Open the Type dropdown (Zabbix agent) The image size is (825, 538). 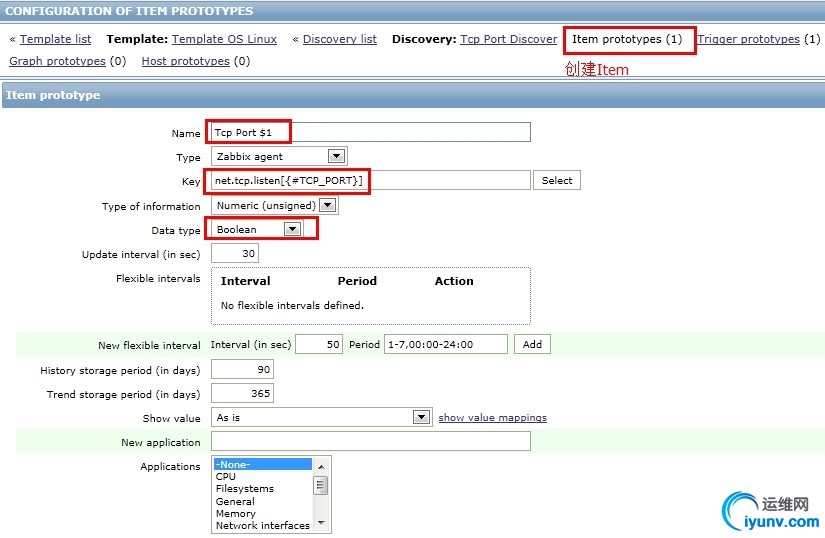point(279,156)
